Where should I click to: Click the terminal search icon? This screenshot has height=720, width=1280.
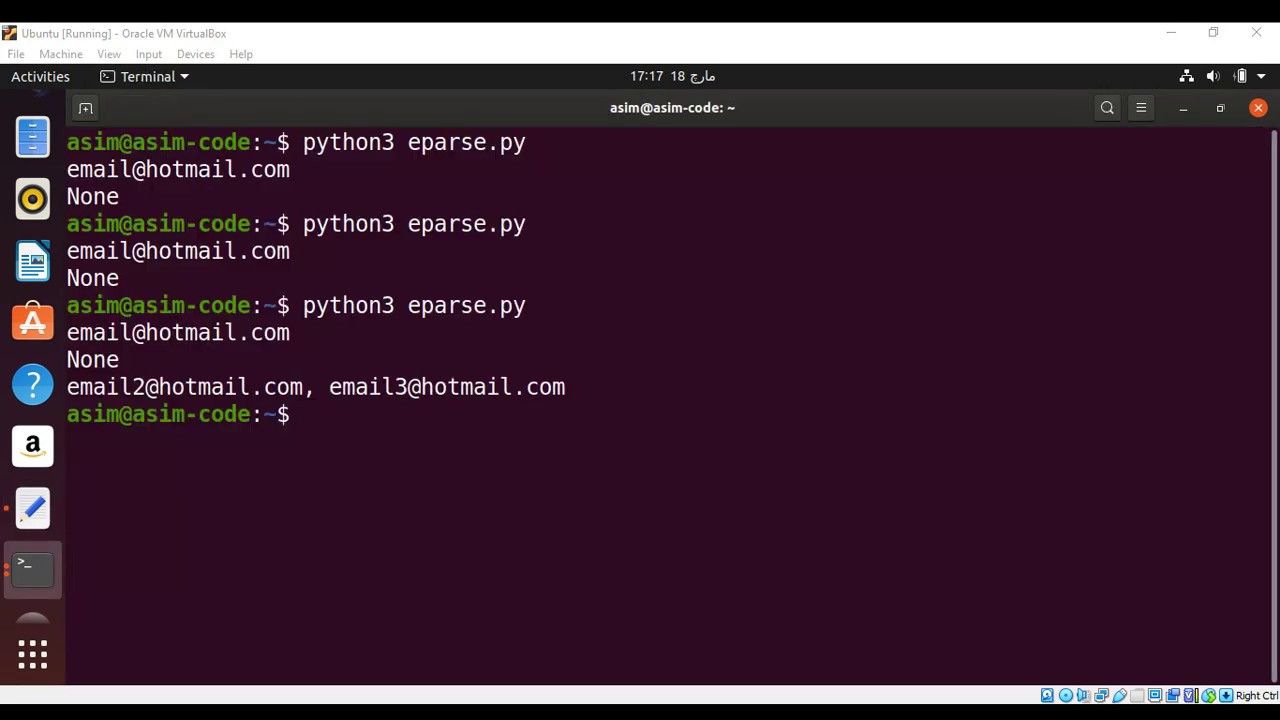click(1107, 108)
